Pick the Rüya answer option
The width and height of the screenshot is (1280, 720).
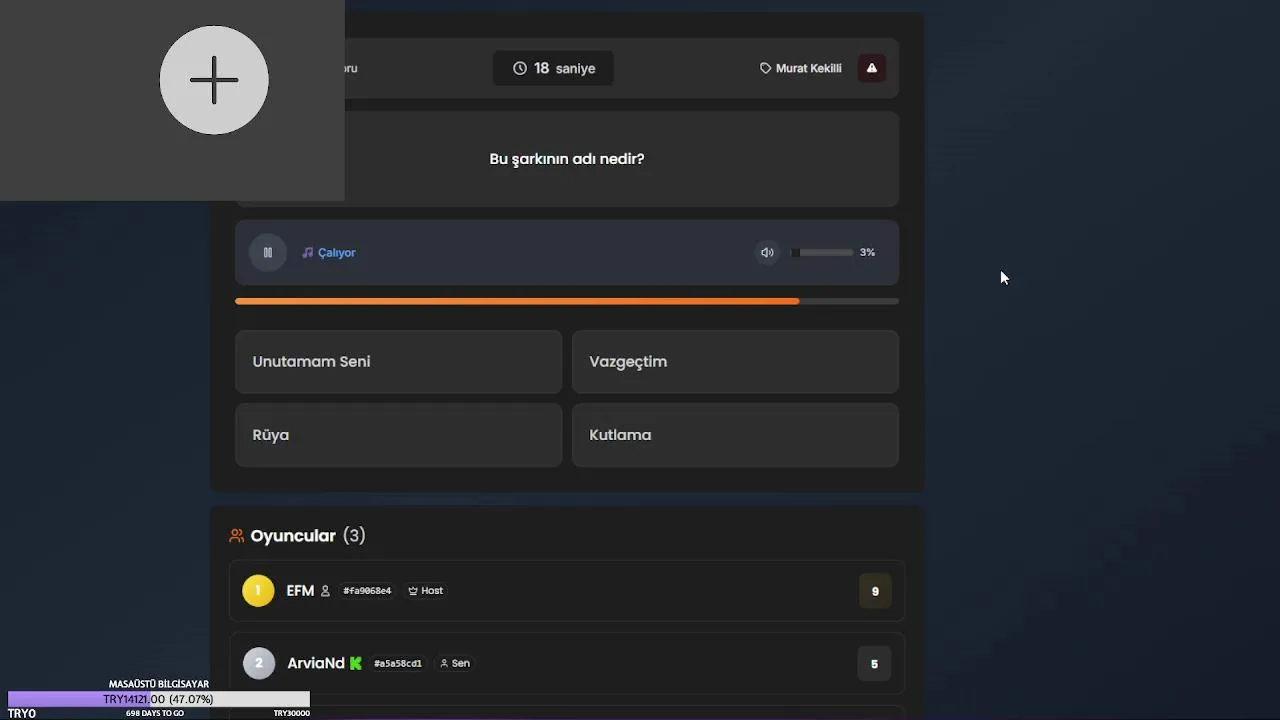[x=398, y=435]
